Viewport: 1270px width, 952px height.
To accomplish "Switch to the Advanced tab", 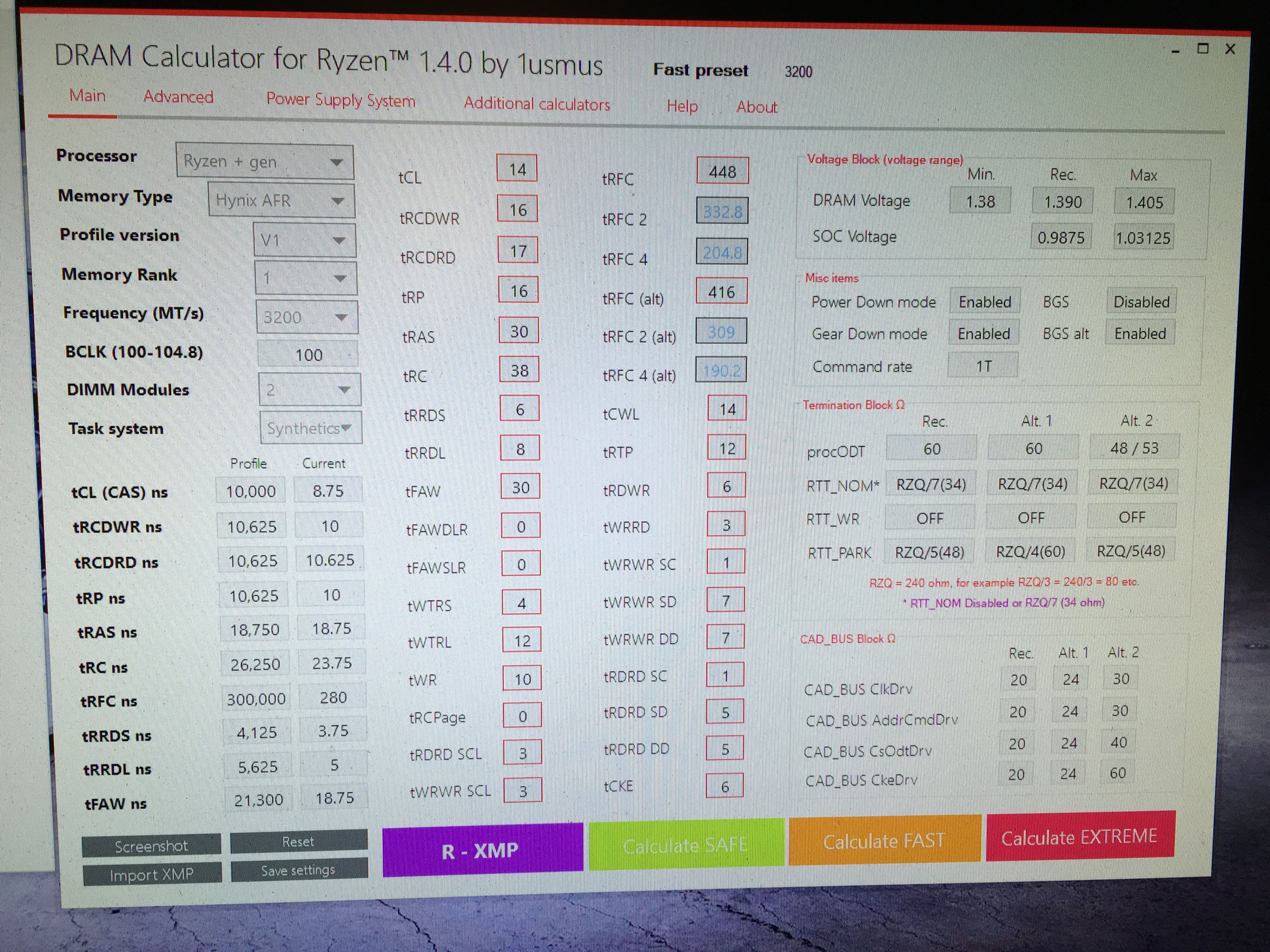I will [x=178, y=97].
